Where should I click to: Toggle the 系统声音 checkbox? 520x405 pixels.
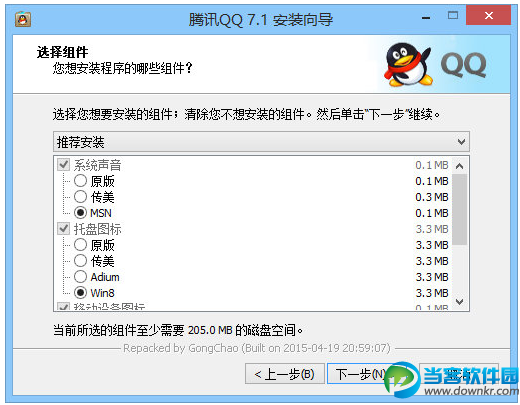pos(63,164)
